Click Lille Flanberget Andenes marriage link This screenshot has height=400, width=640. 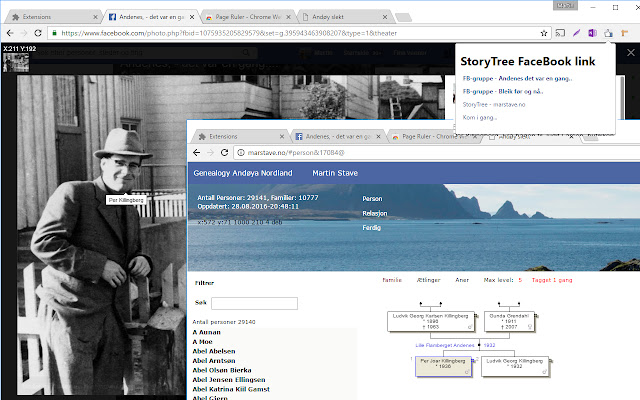(445, 345)
